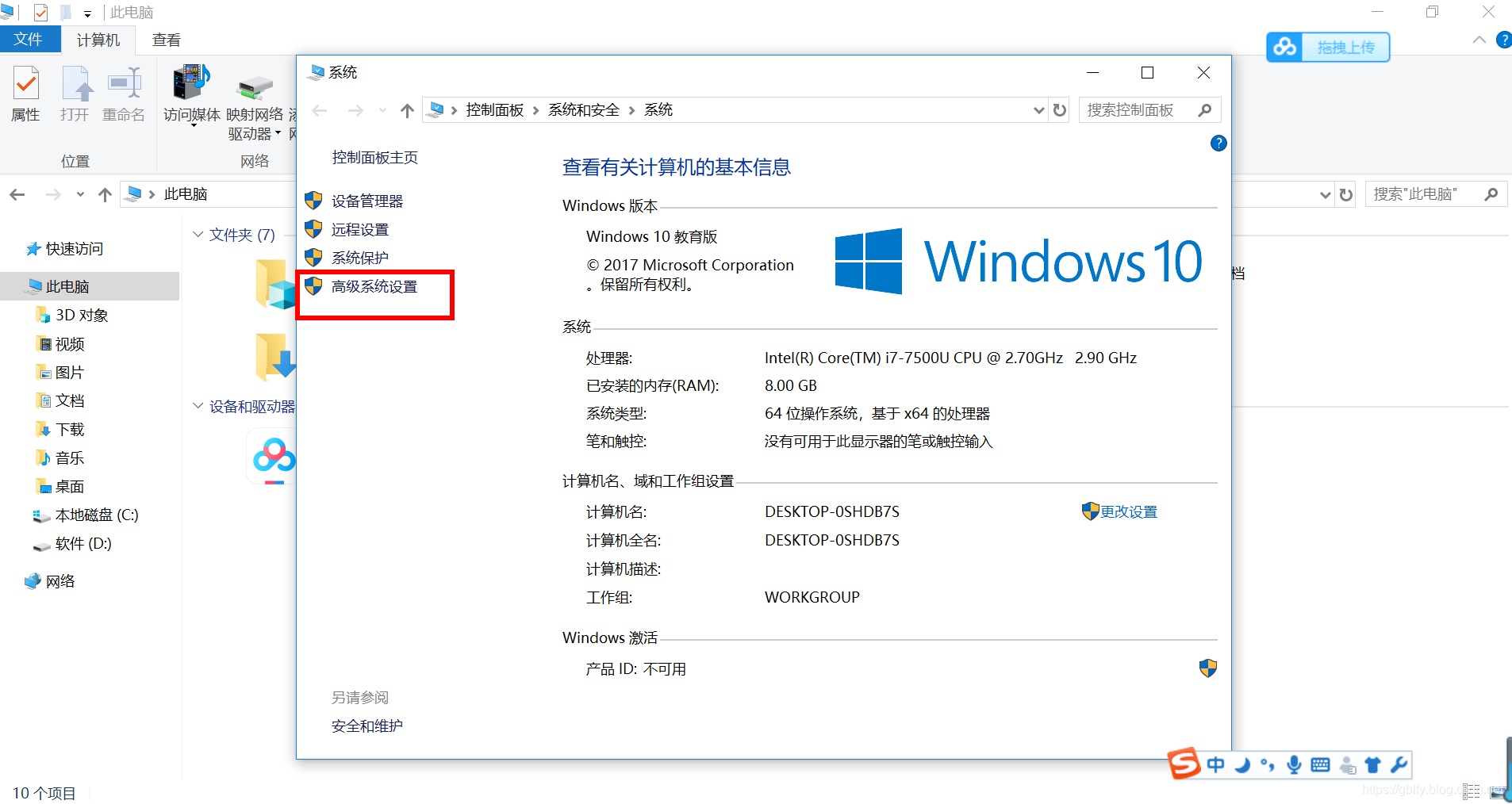
Task: Open Baidu Netdisk icon under devices
Action: [x=273, y=458]
